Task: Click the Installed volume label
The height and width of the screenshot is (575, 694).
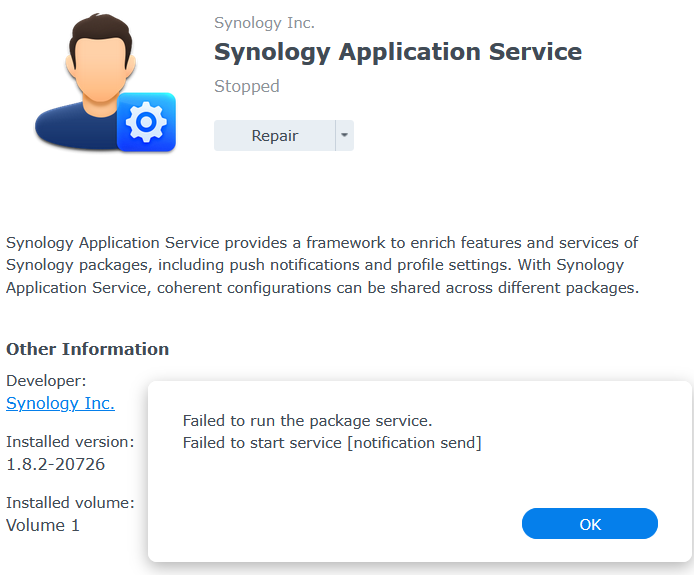Action: (70, 502)
